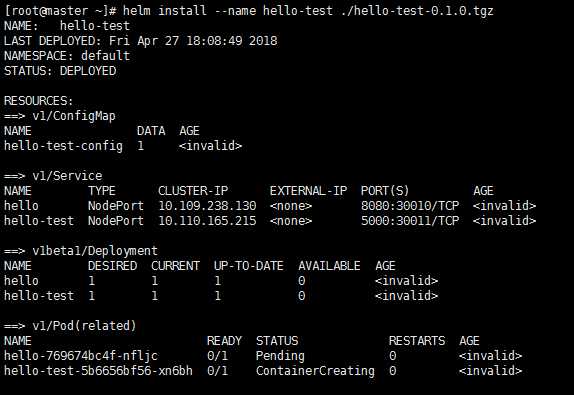The width and height of the screenshot is (574, 395).
Task: Click the helm install command text
Action: [308, 11]
